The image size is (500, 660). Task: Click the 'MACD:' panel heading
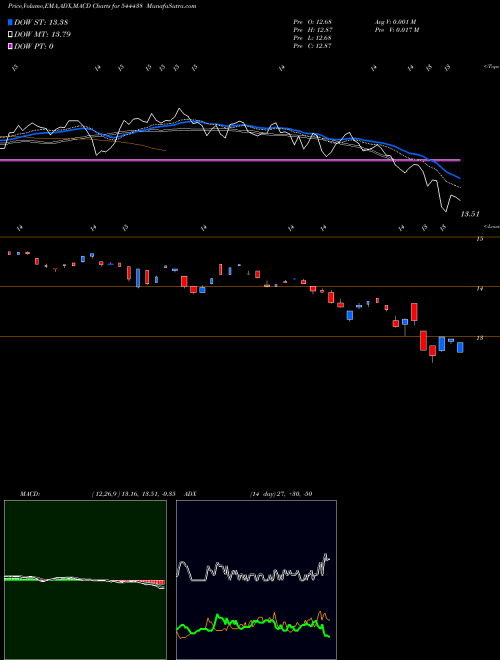(x=30, y=494)
